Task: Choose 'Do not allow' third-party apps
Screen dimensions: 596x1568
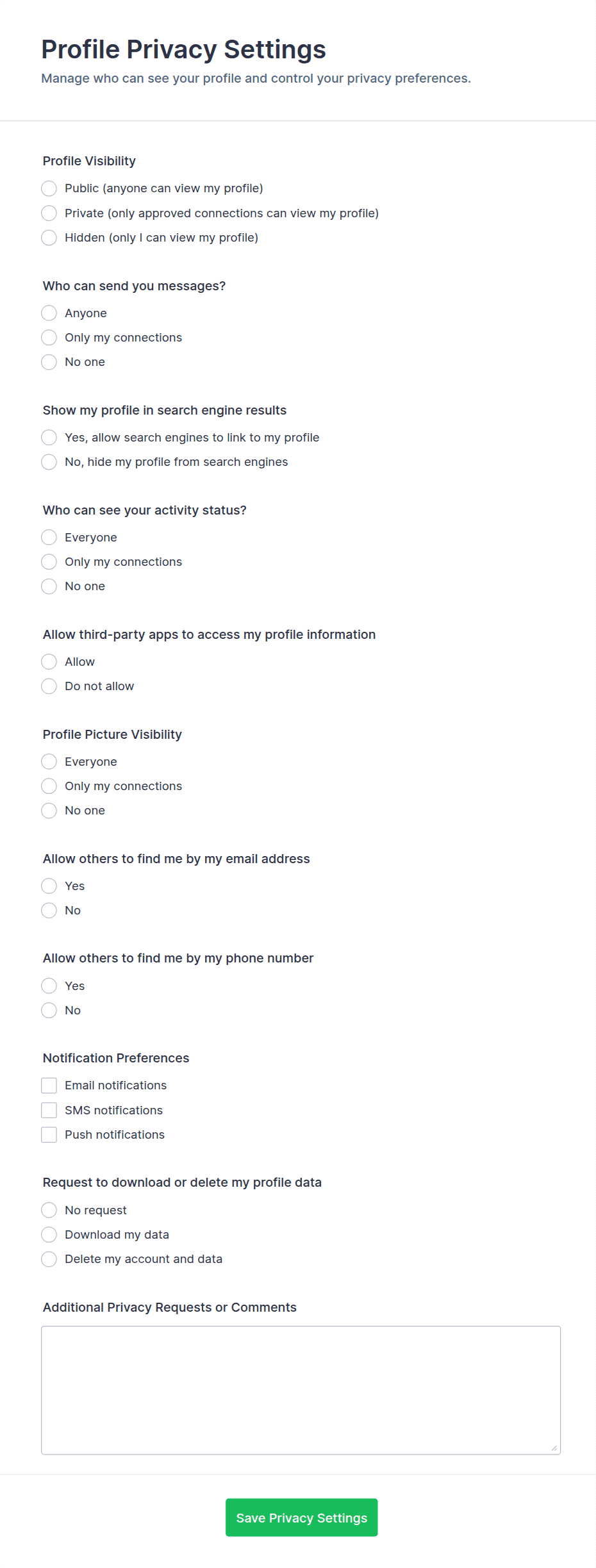Action: [x=49, y=686]
